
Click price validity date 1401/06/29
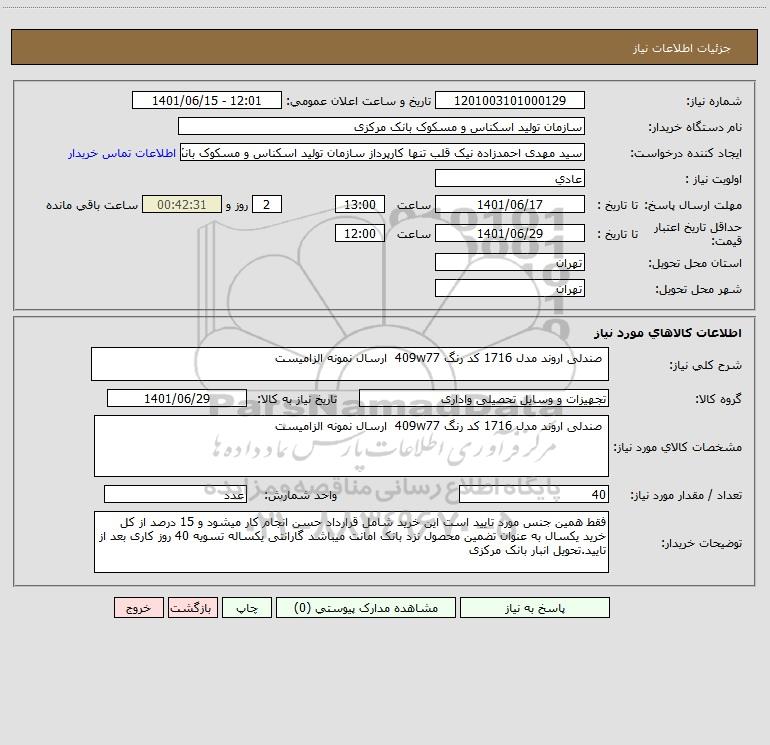(x=510, y=233)
